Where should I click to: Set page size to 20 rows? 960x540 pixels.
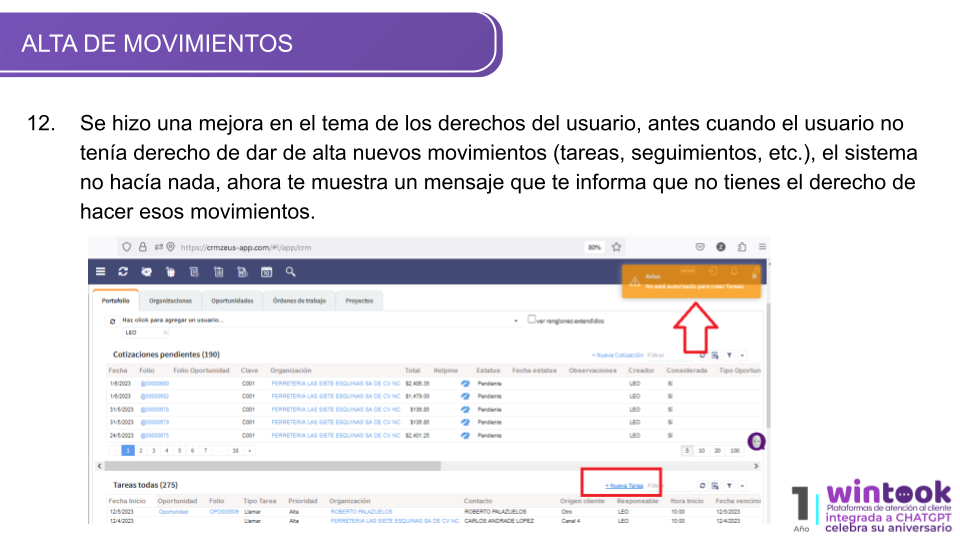point(718,451)
